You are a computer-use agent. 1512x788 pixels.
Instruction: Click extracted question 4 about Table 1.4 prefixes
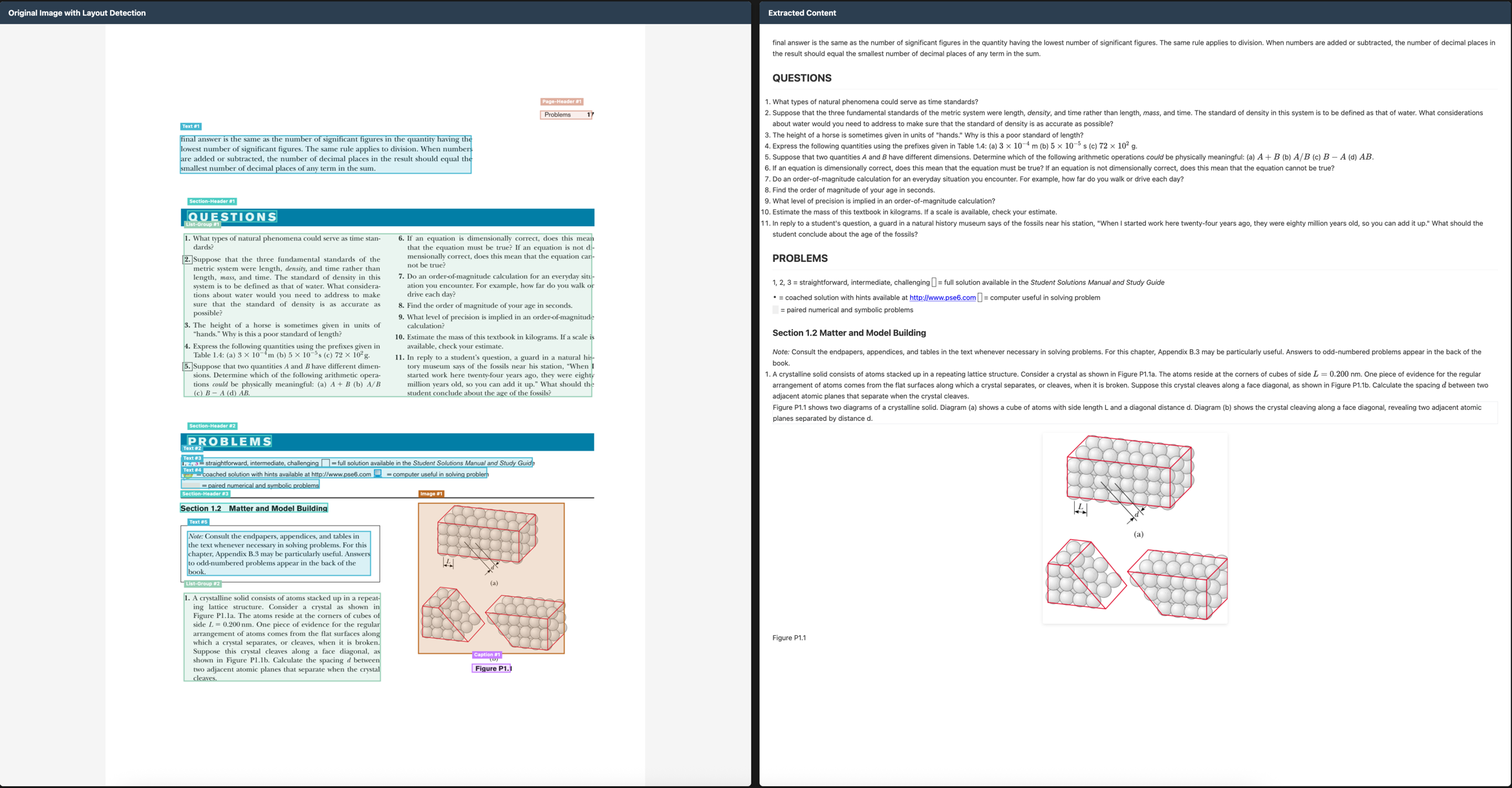point(955,146)
